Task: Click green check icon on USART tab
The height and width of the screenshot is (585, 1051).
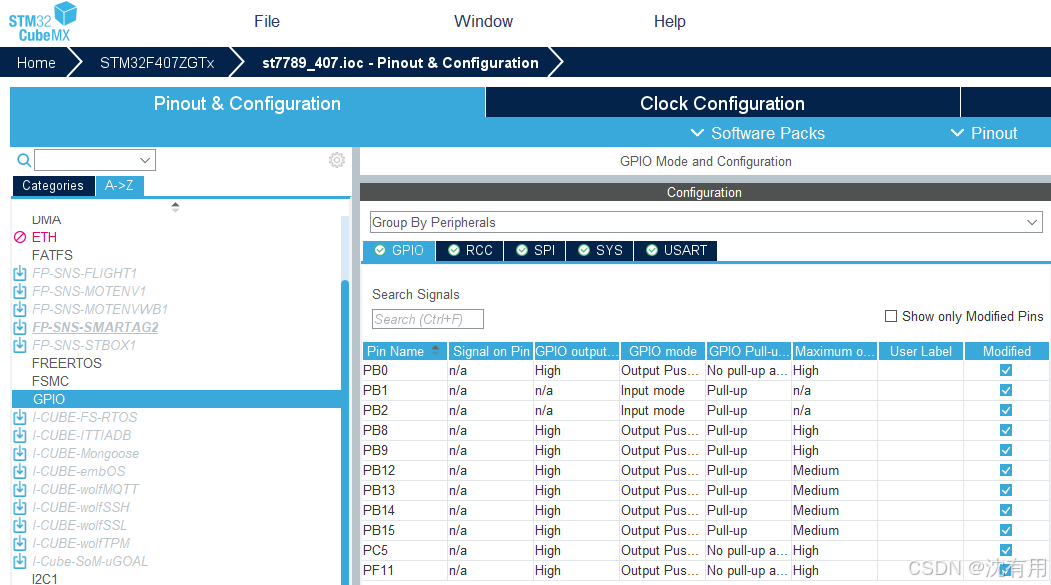Action: pyautogui.click(x=652, y=250)
